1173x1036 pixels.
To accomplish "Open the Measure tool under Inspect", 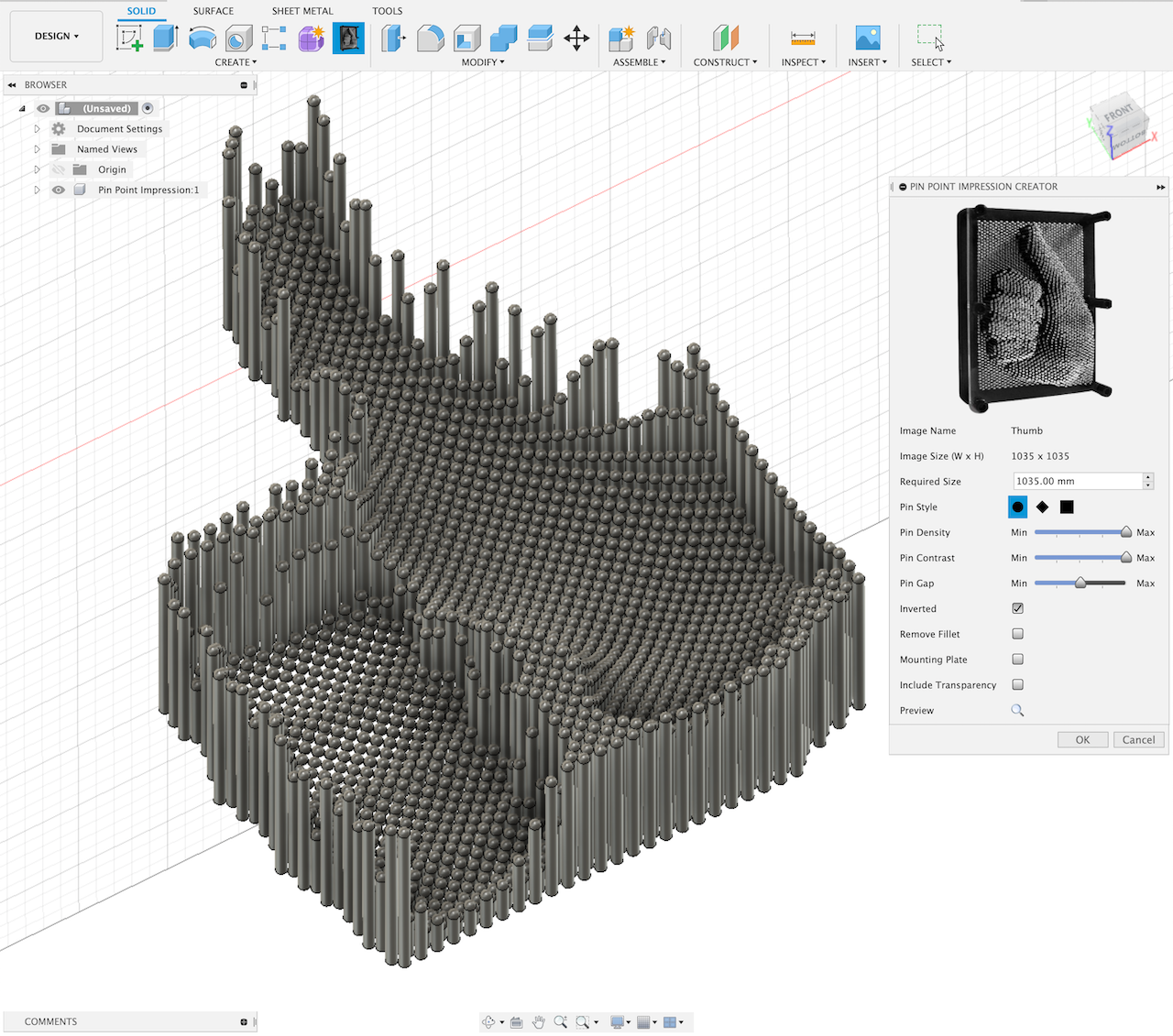I will point(803,38).
